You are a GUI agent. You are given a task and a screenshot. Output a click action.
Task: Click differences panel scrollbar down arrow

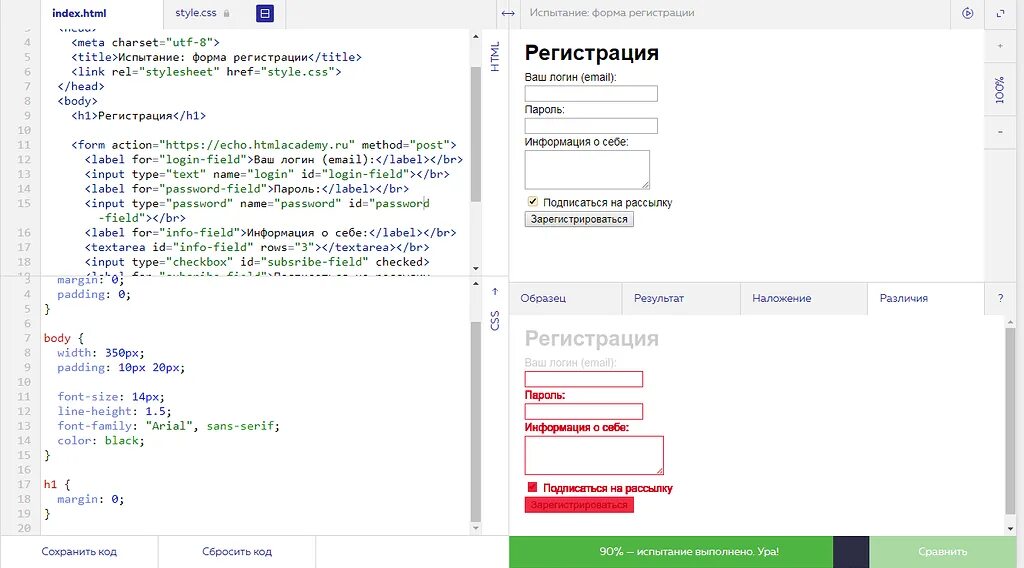pos(1011,528)
